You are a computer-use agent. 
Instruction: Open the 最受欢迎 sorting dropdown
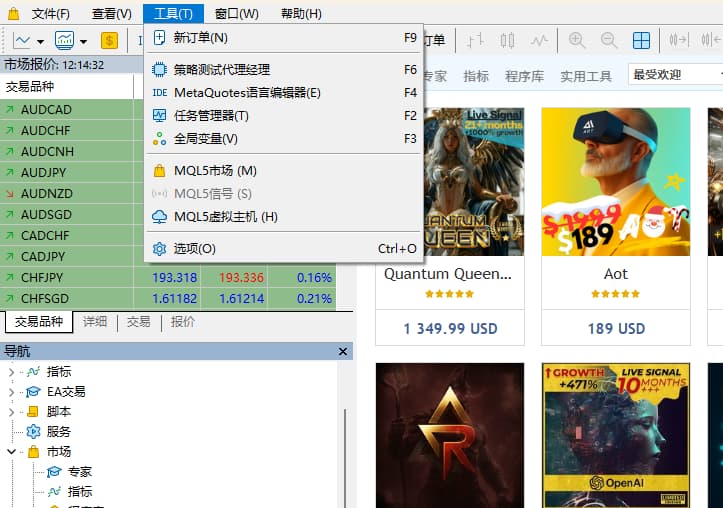tap(675, 75)
